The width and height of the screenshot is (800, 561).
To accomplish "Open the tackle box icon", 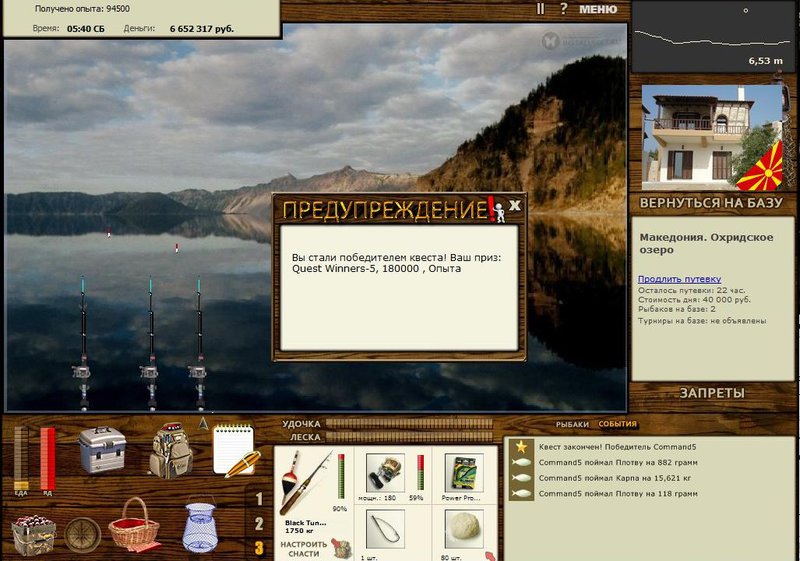I will pos(102,450).
